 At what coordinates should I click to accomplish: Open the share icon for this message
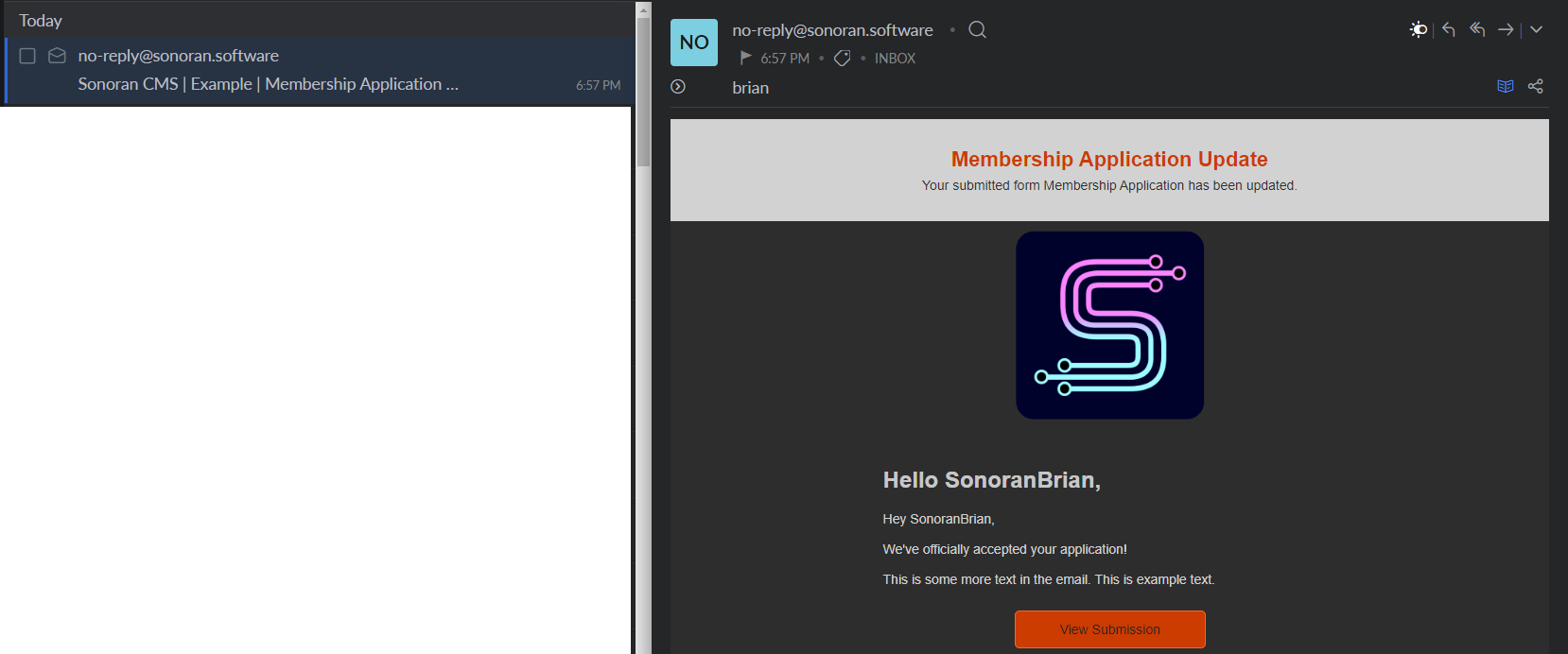(1535, 86)
